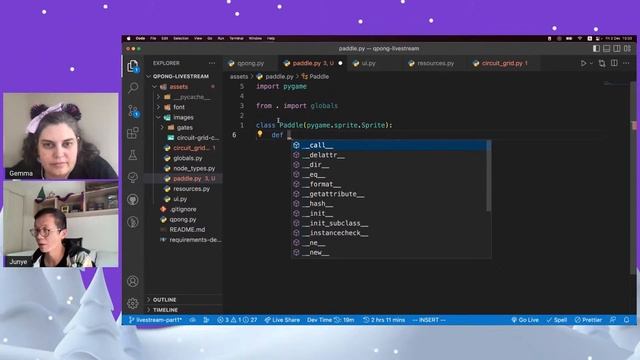Open the Explorer view in activity bar
Screen dimensions: 640x360
click(133, 66)
